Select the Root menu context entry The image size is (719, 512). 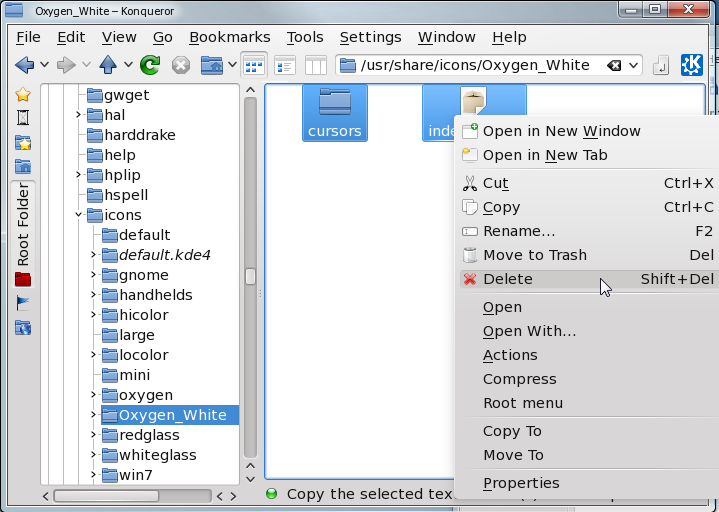589,403
